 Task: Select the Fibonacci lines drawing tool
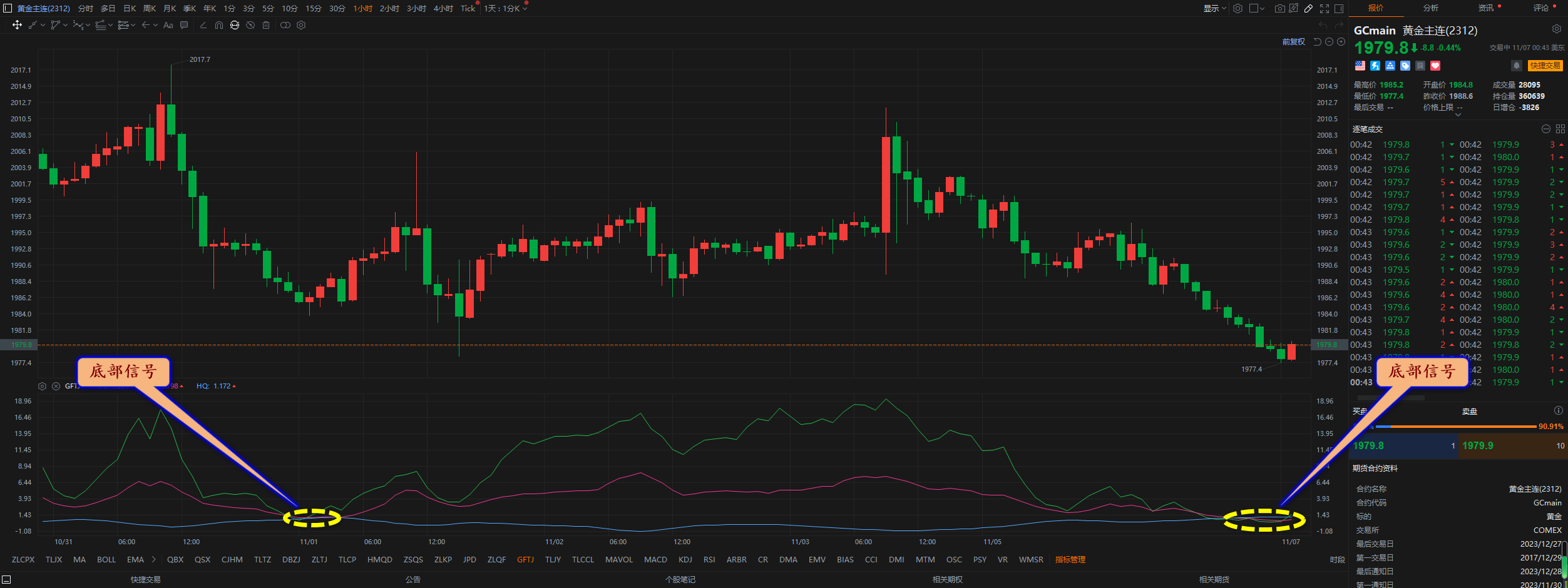(x=100, y=25)
